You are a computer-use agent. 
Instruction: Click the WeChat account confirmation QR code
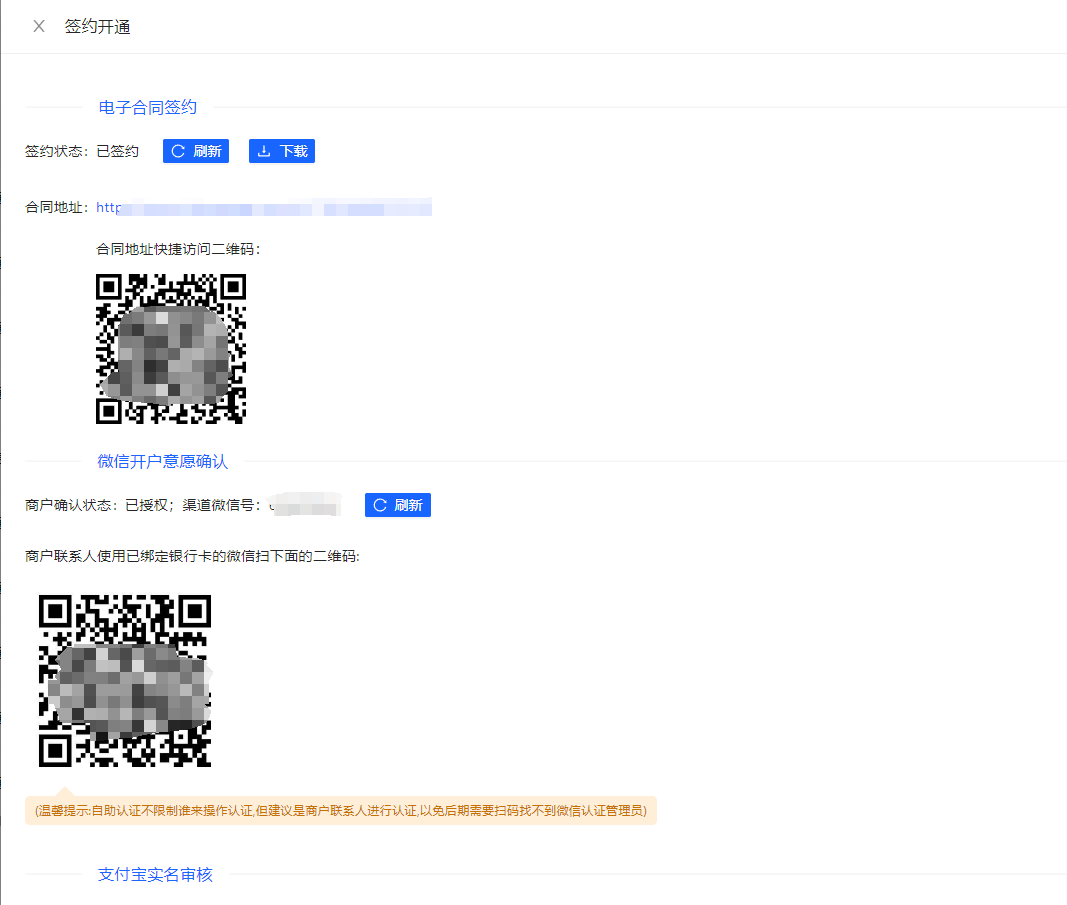pos(125,681)
